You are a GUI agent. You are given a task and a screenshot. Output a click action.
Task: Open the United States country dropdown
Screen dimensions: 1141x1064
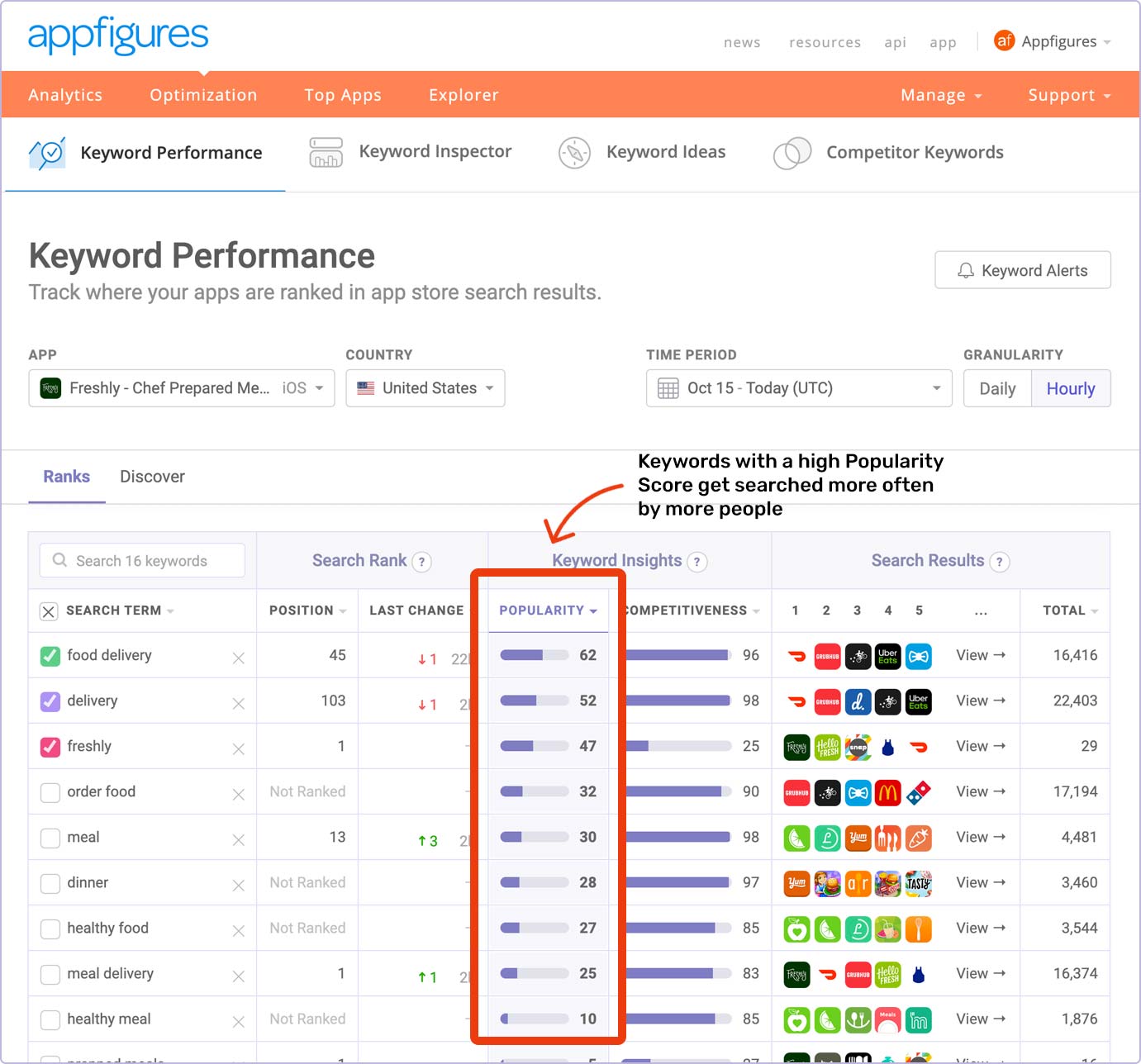425,388
